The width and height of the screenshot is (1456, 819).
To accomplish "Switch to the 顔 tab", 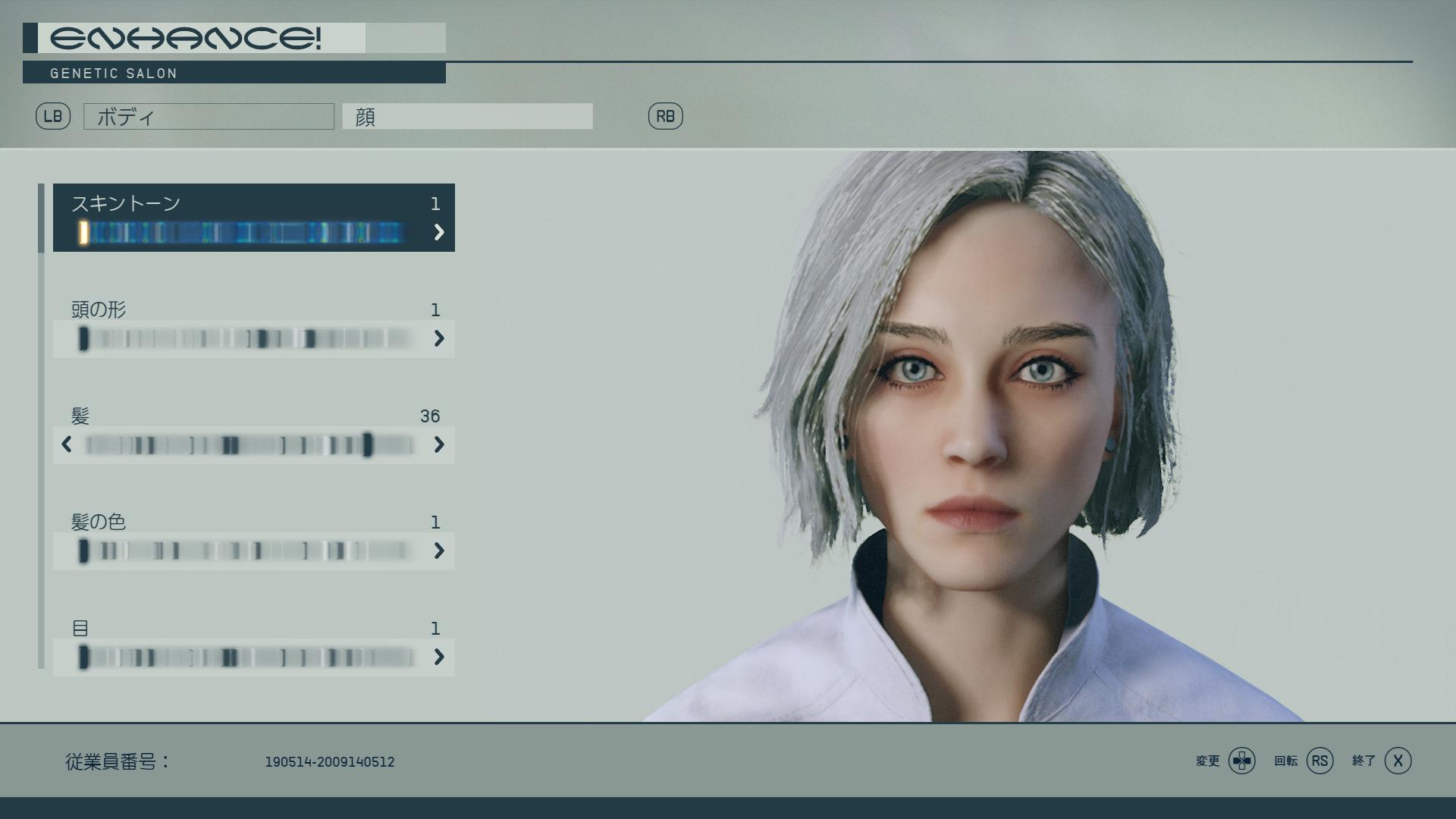I will (x=467, y=117).
